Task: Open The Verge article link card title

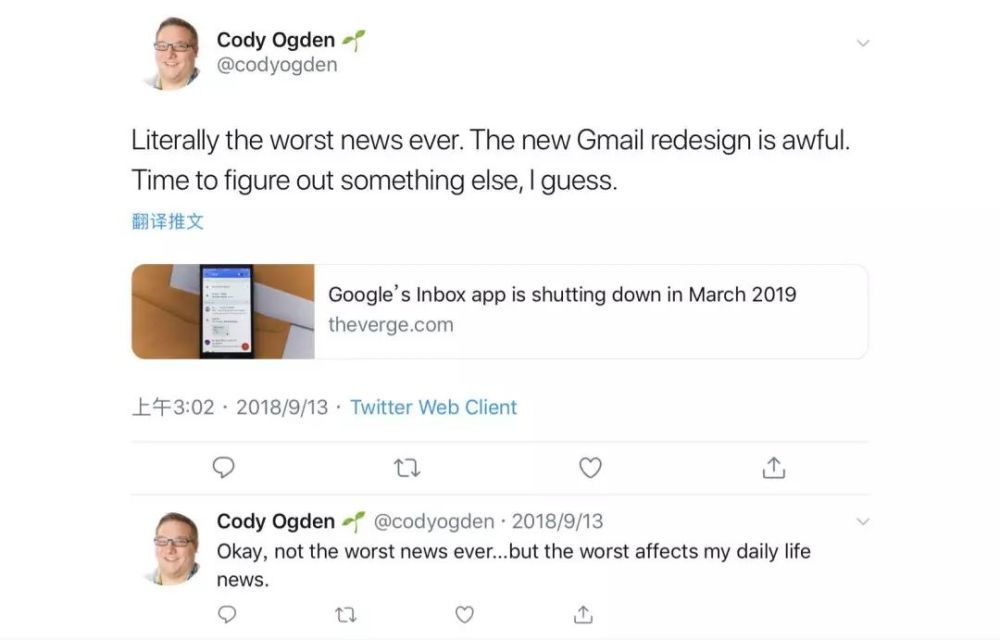Action: coord(562,295)
